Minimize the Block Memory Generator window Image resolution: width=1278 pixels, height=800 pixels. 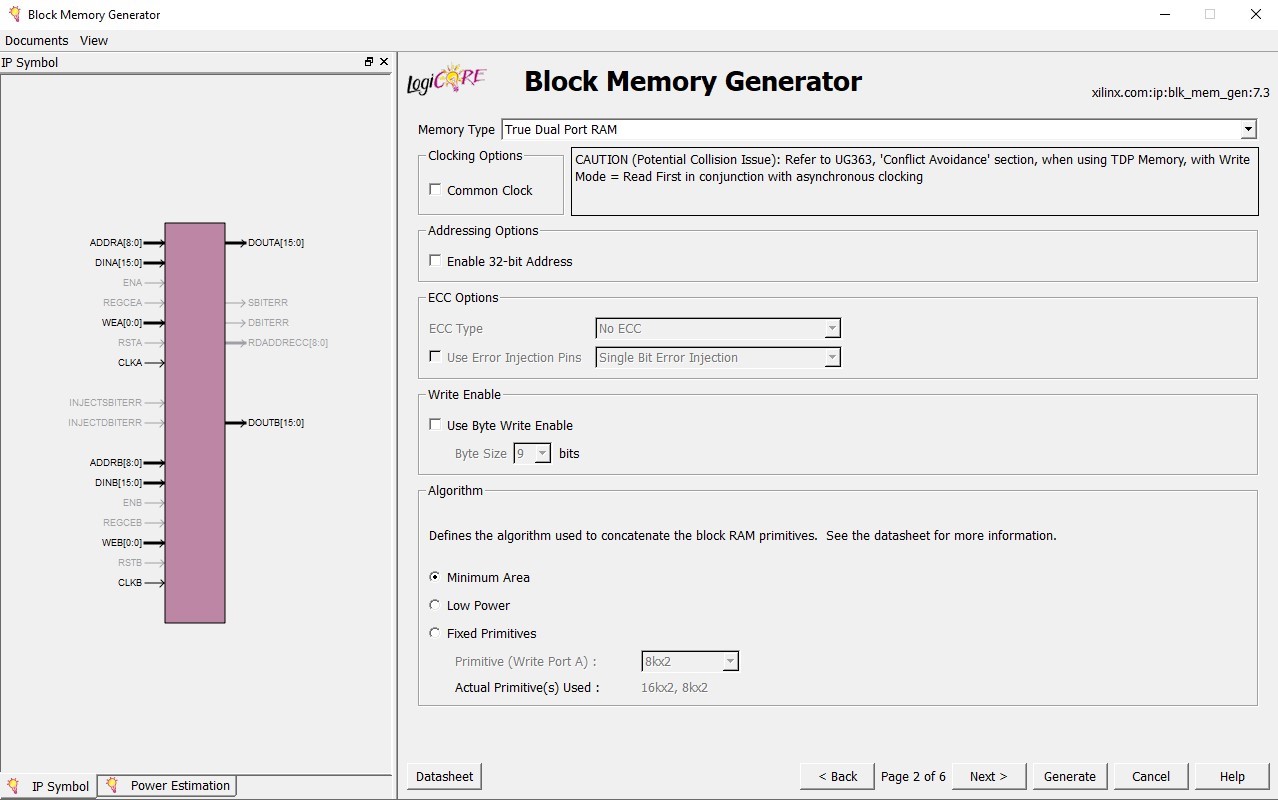pos(1164,14)
